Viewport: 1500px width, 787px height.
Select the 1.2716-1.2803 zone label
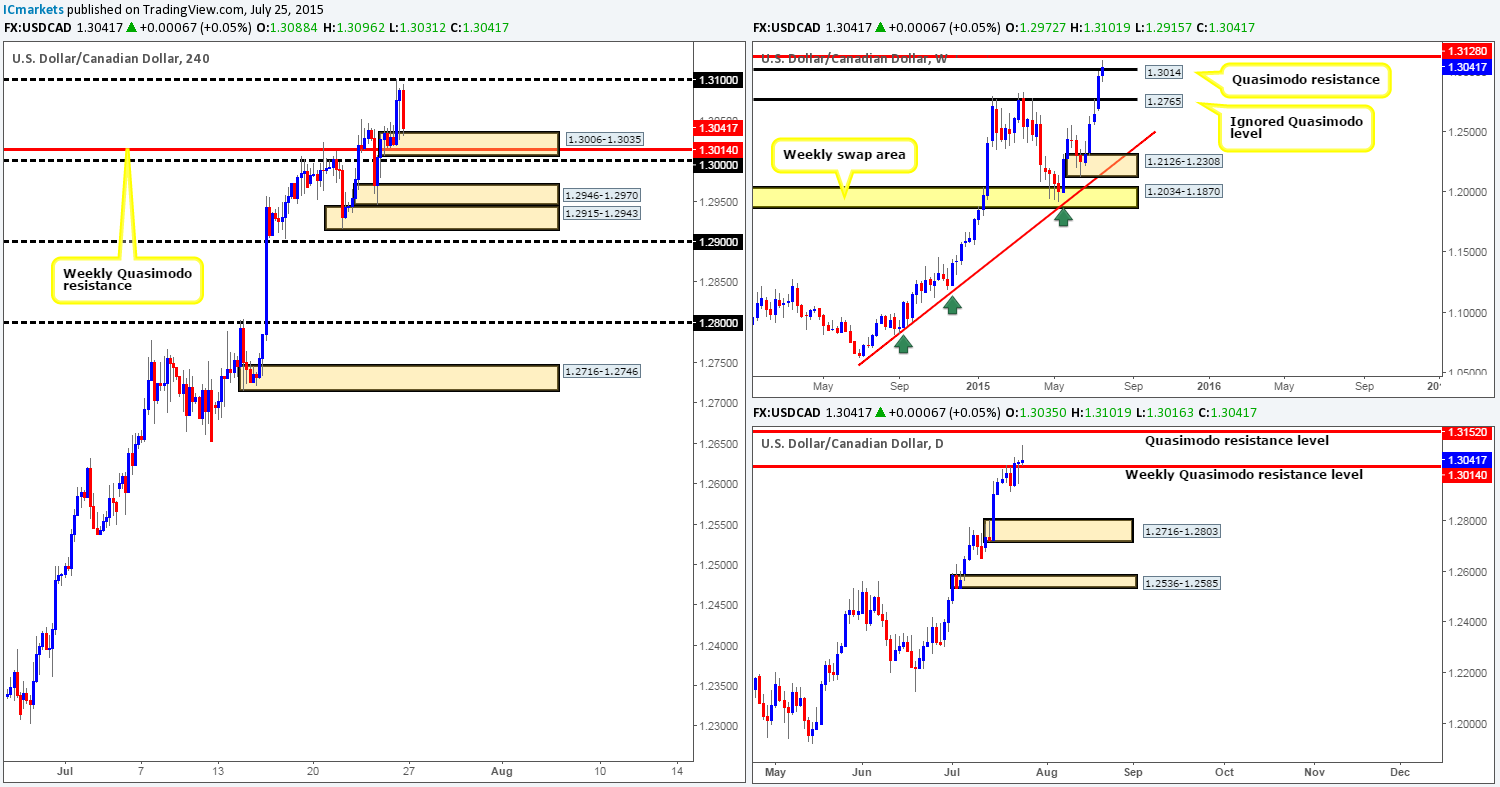click(x=1180, y=532)
